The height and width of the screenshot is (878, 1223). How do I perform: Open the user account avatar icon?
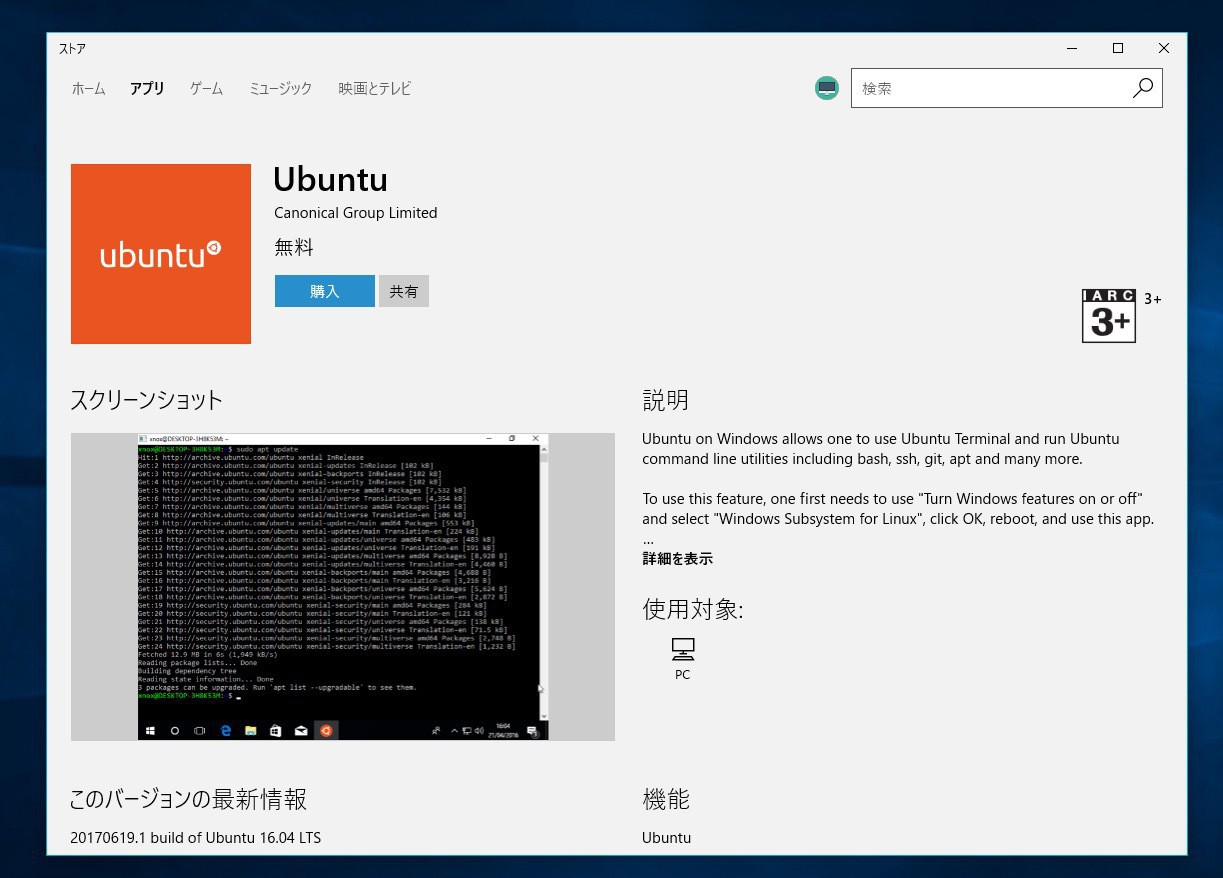click(x=827, y=88)
